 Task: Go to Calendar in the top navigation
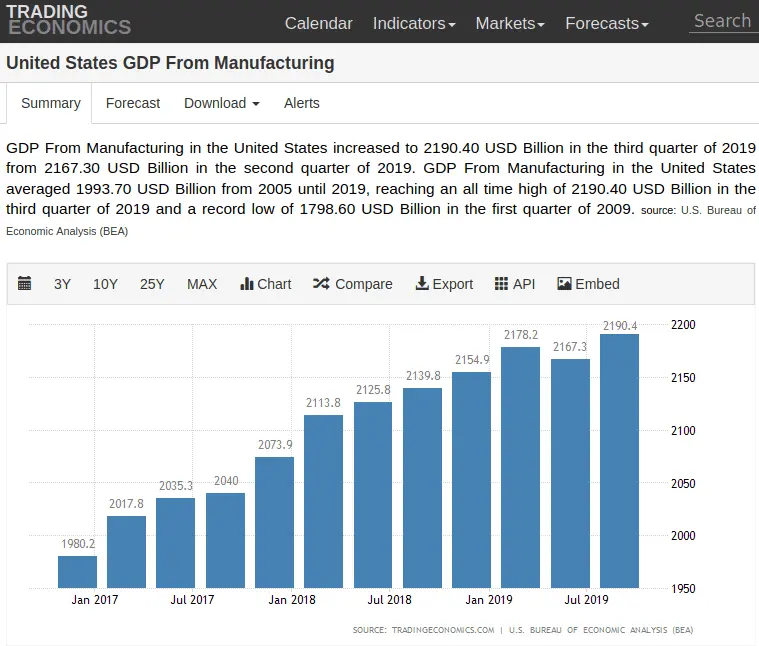[318, 23]
